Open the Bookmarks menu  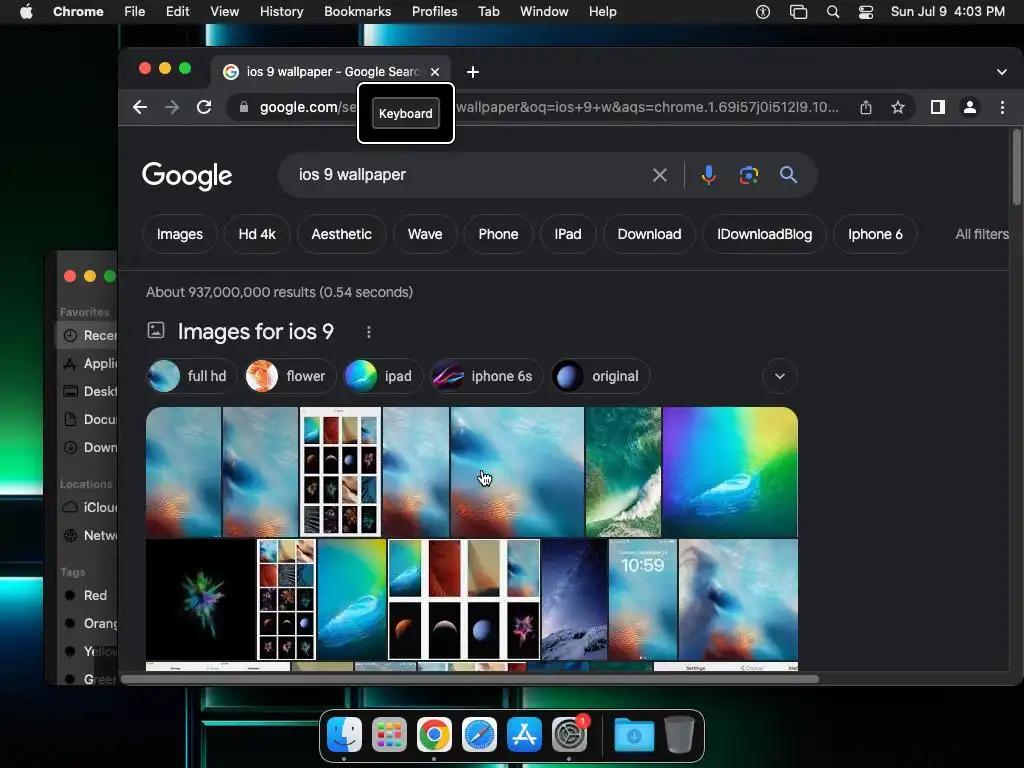click(x=357, y=12)
